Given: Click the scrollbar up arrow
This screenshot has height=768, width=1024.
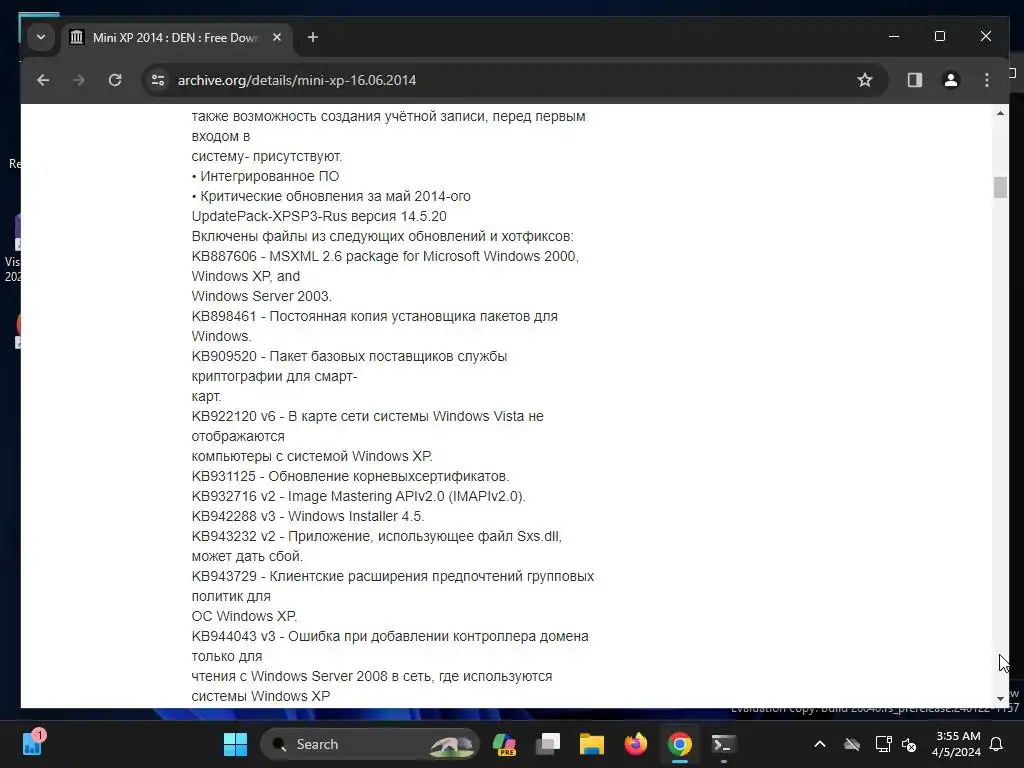Looking at the screenshot, I should (x=1000, y=114).
